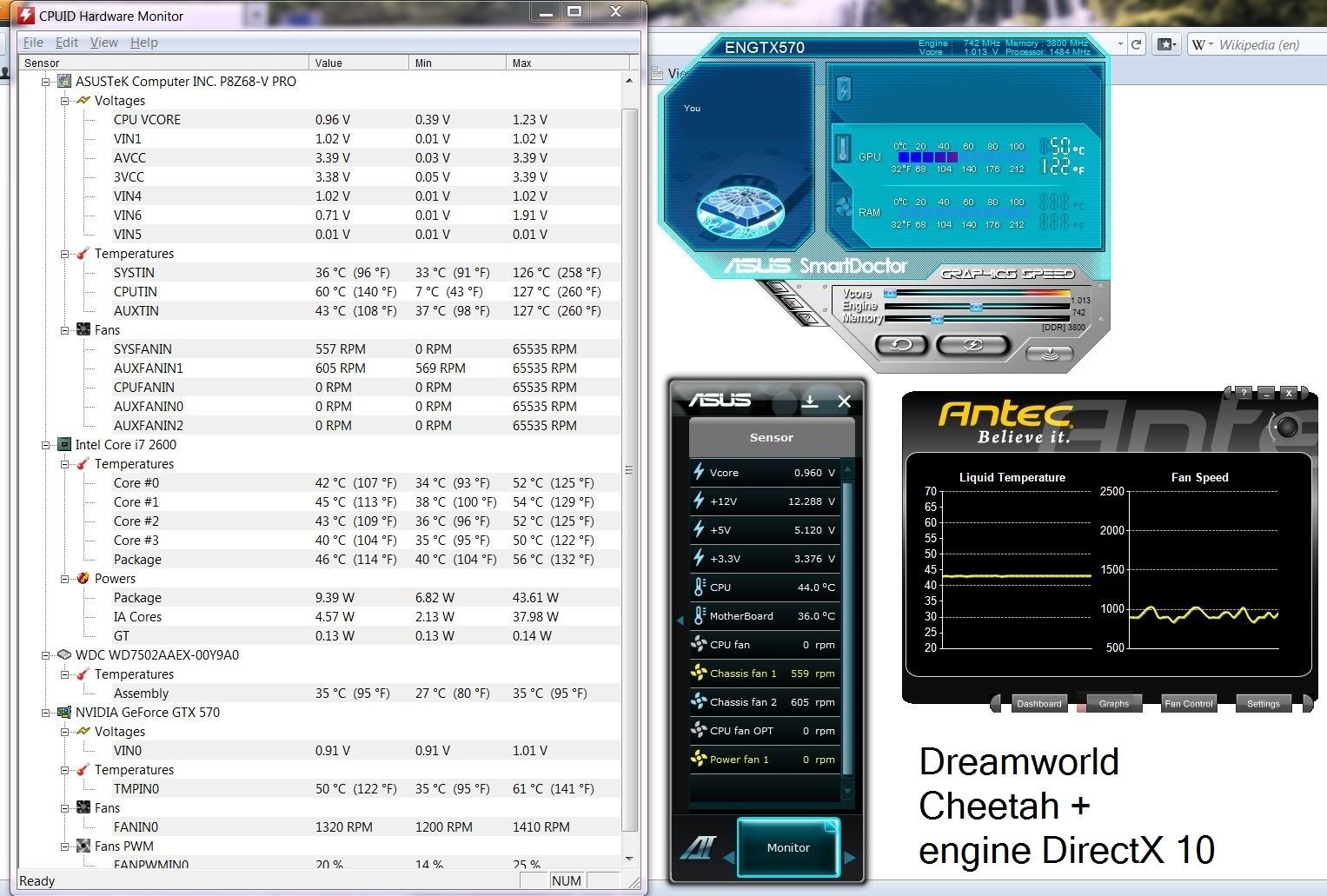Click the SmartDoctor question mark help button
The width and height of the screenshot is (1327, 896).
tap(808, 319)
